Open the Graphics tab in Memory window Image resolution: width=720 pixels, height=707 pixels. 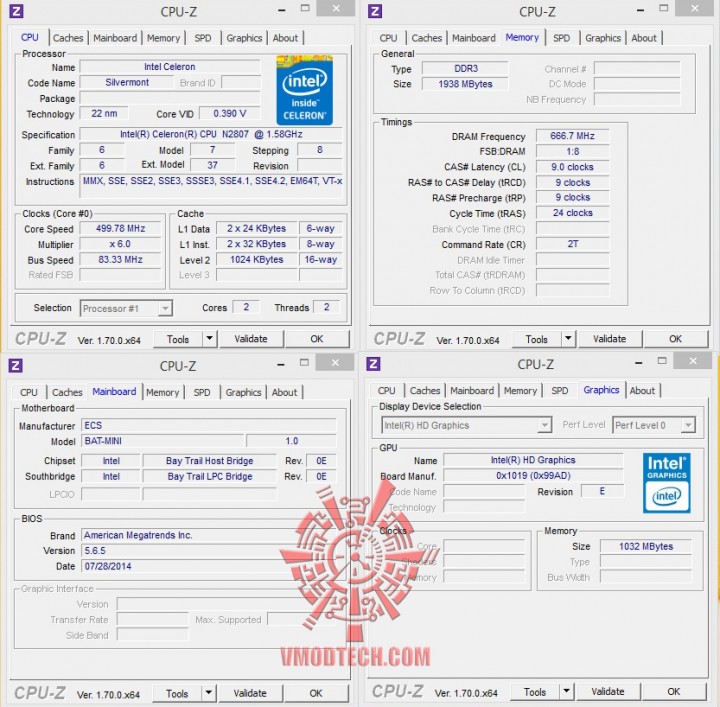(603, 38)
